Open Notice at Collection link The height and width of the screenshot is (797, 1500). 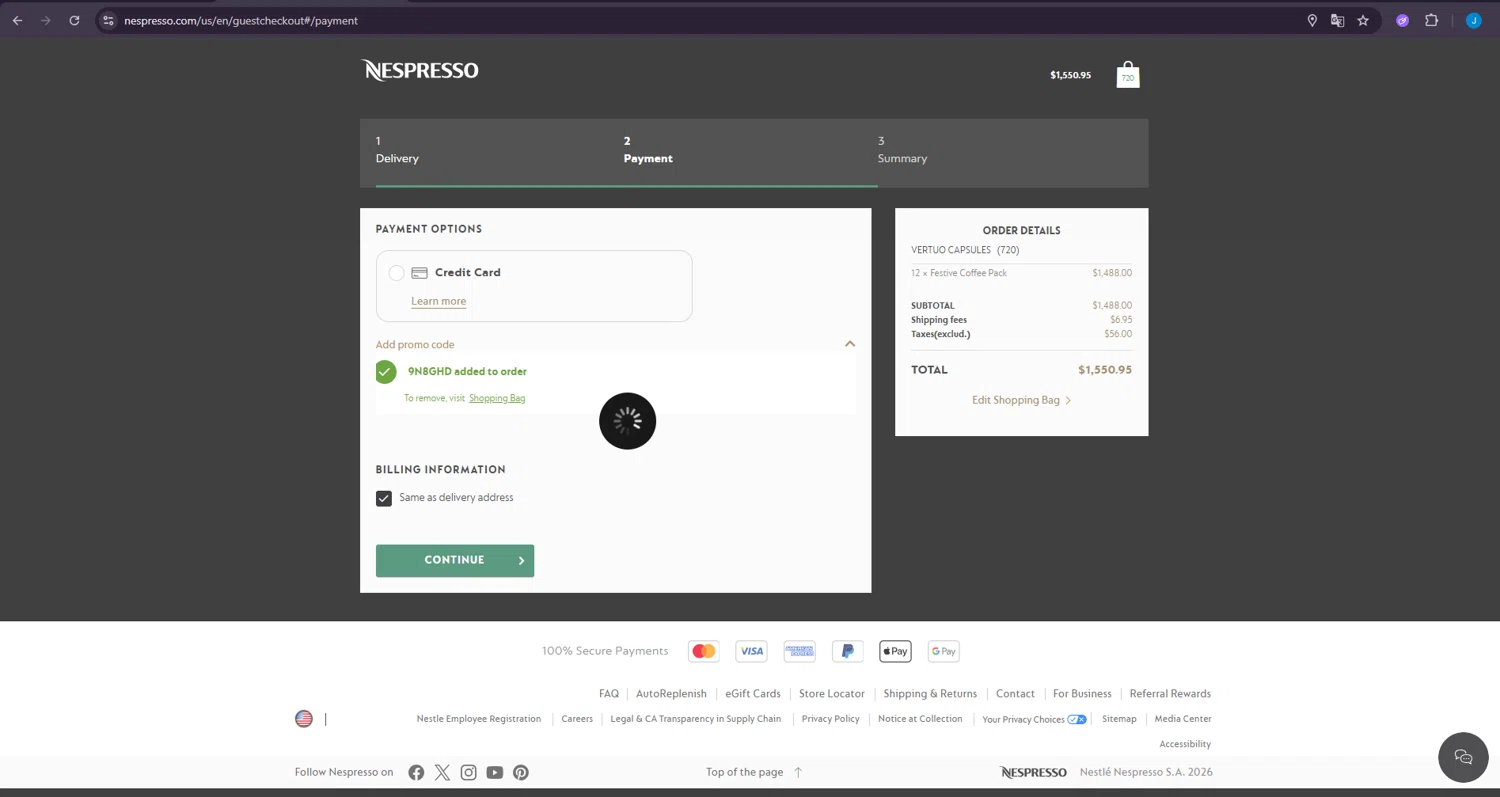(x=920, y=719)
